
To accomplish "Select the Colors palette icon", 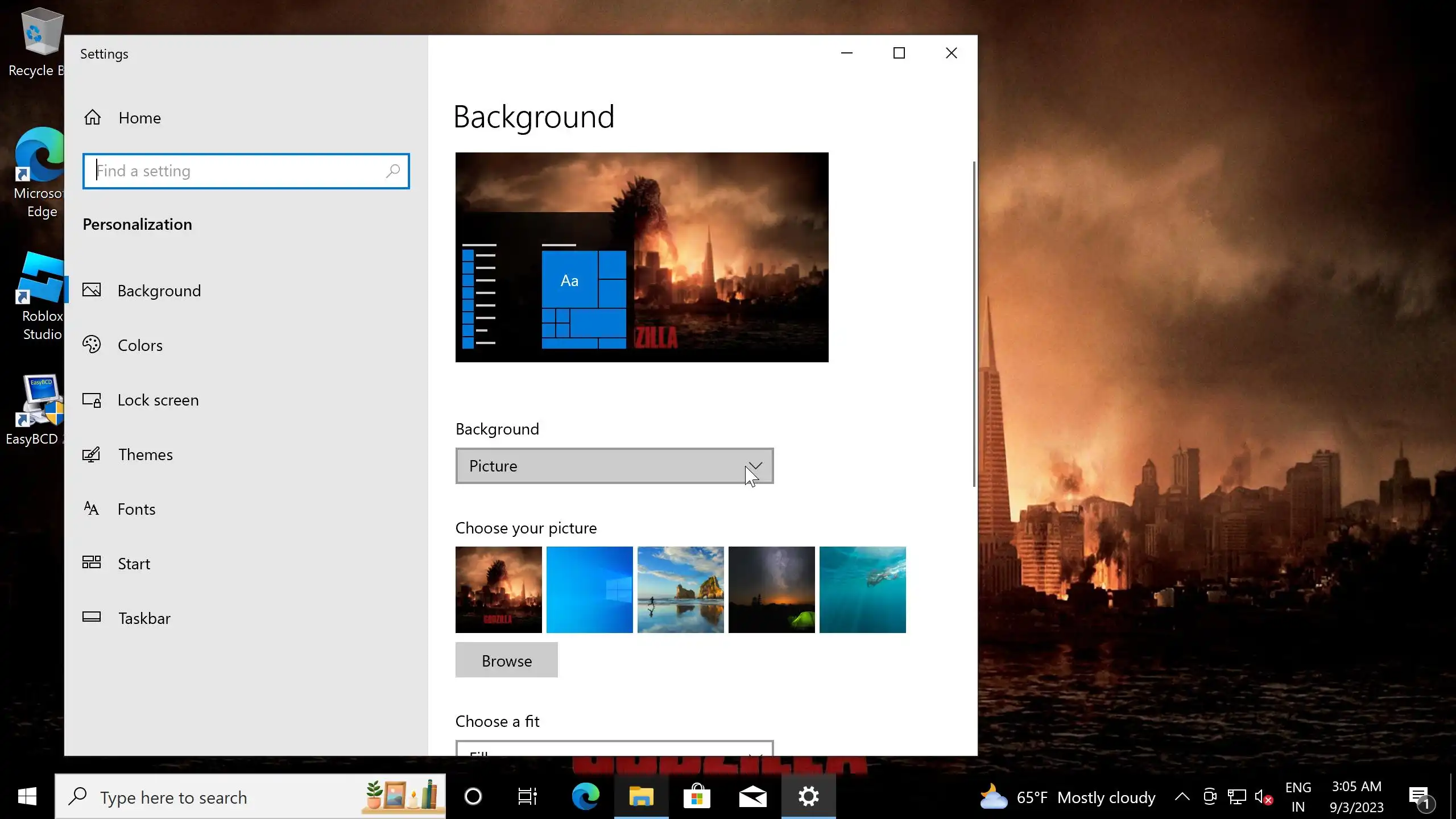I will [92, 345].
